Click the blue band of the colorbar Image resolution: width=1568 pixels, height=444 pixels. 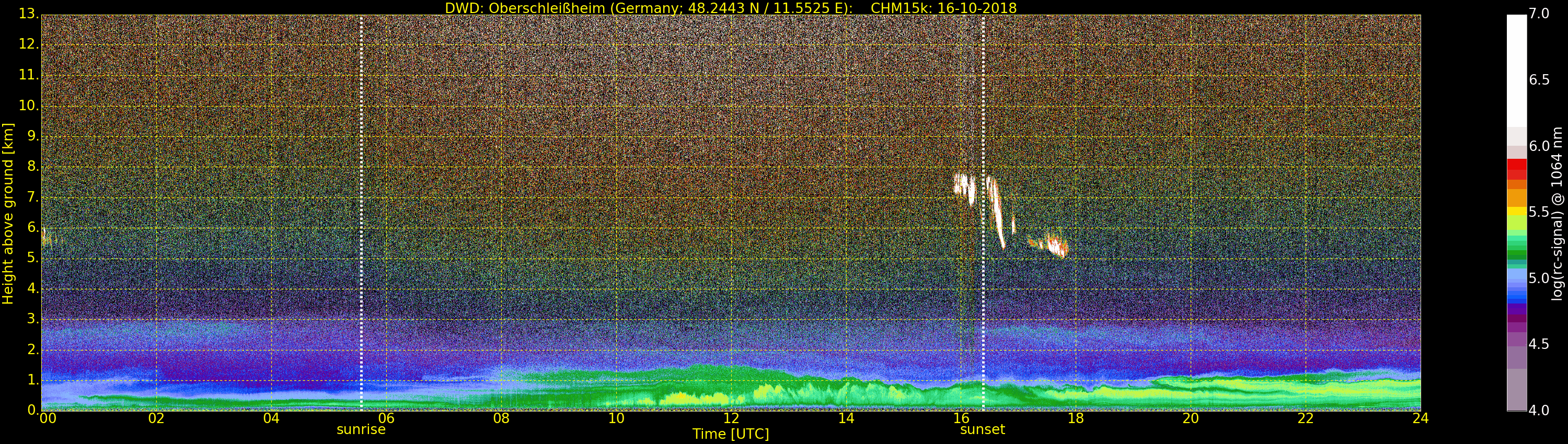coord(1516,286)
